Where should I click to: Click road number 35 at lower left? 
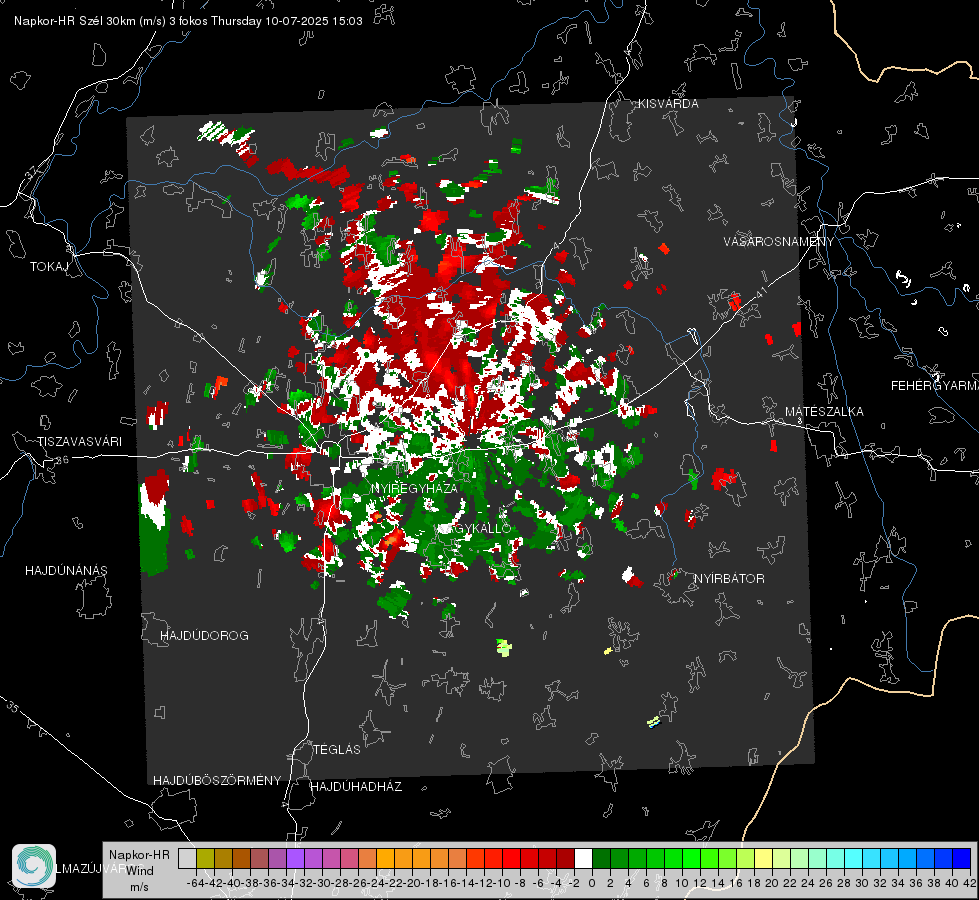click(13, 706)
